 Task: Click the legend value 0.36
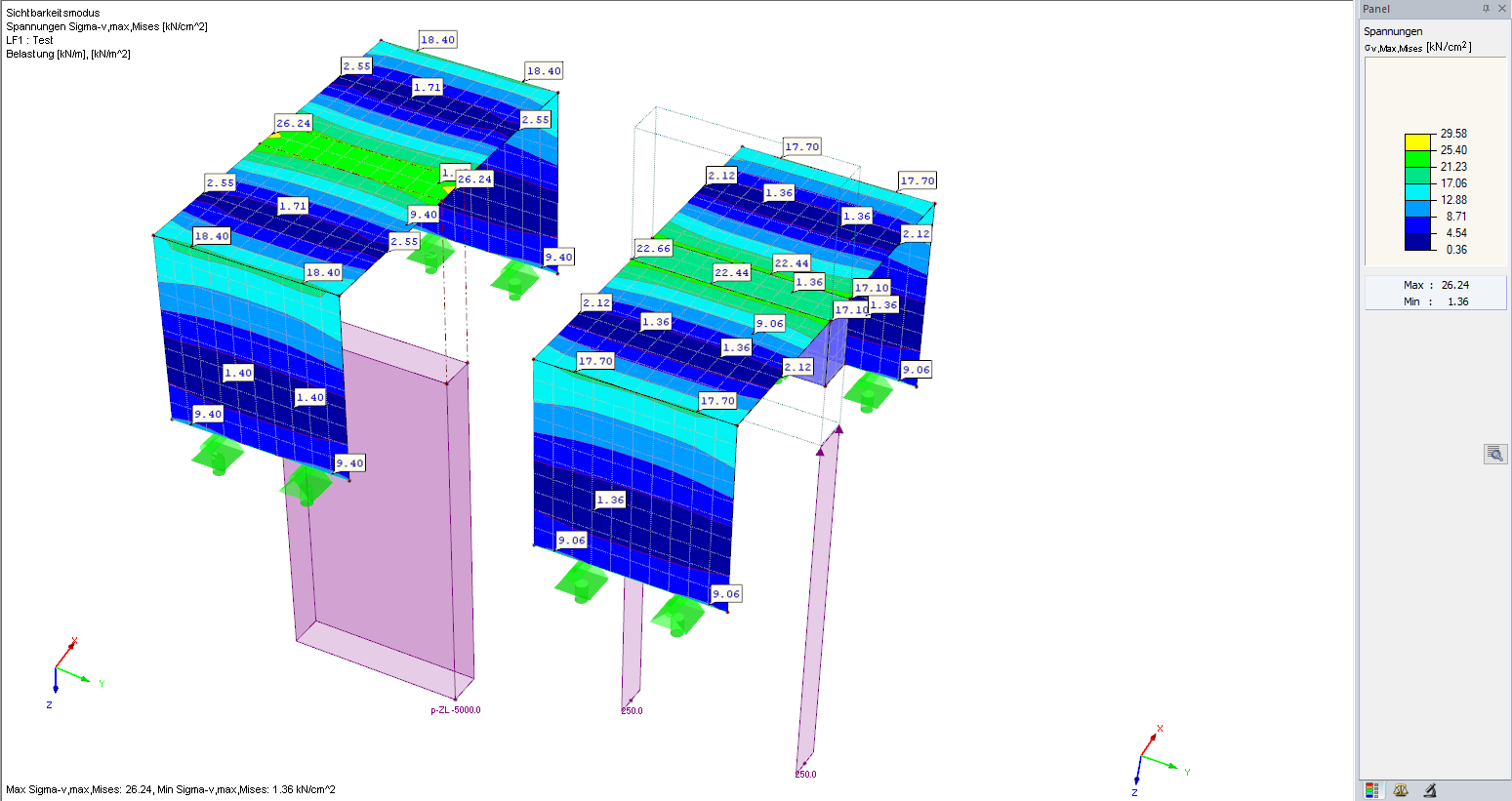click(1456, 250)
